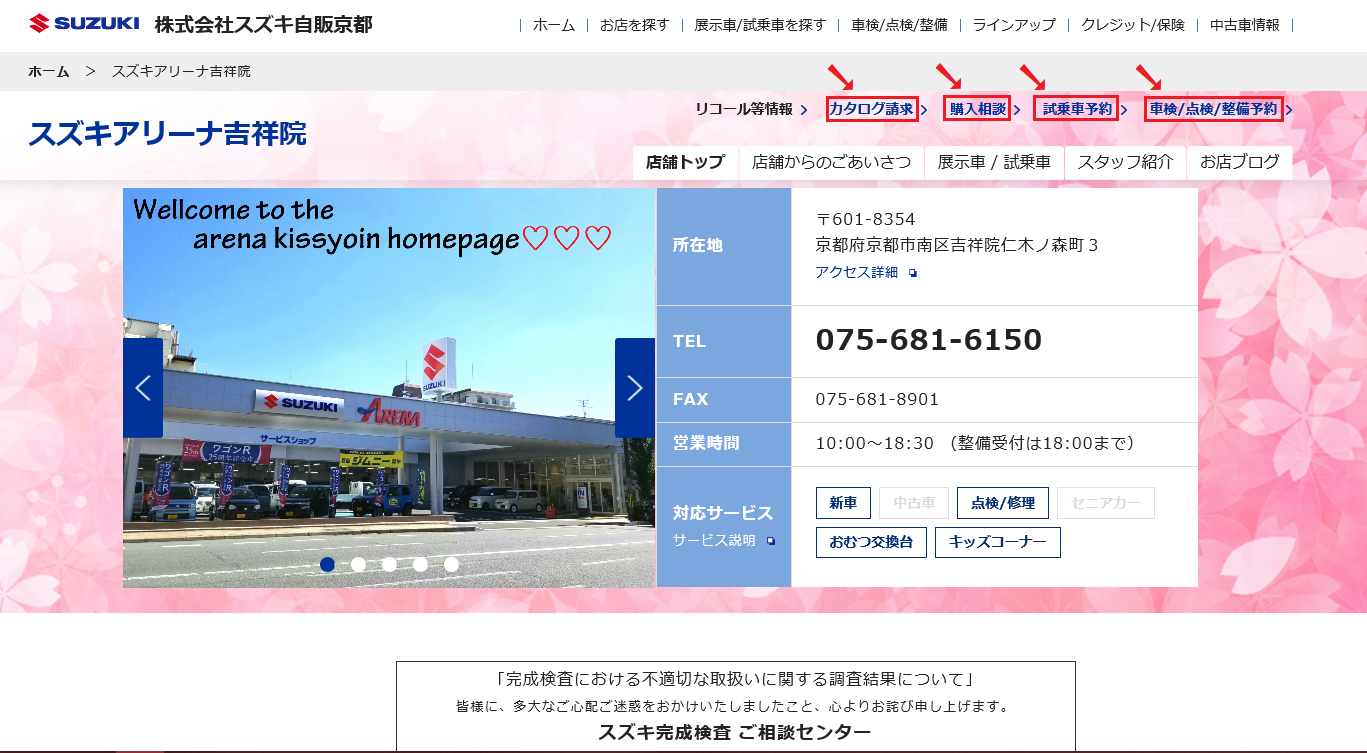
Task: Click the 新車 service tag
Action: [x=843, y=503]
